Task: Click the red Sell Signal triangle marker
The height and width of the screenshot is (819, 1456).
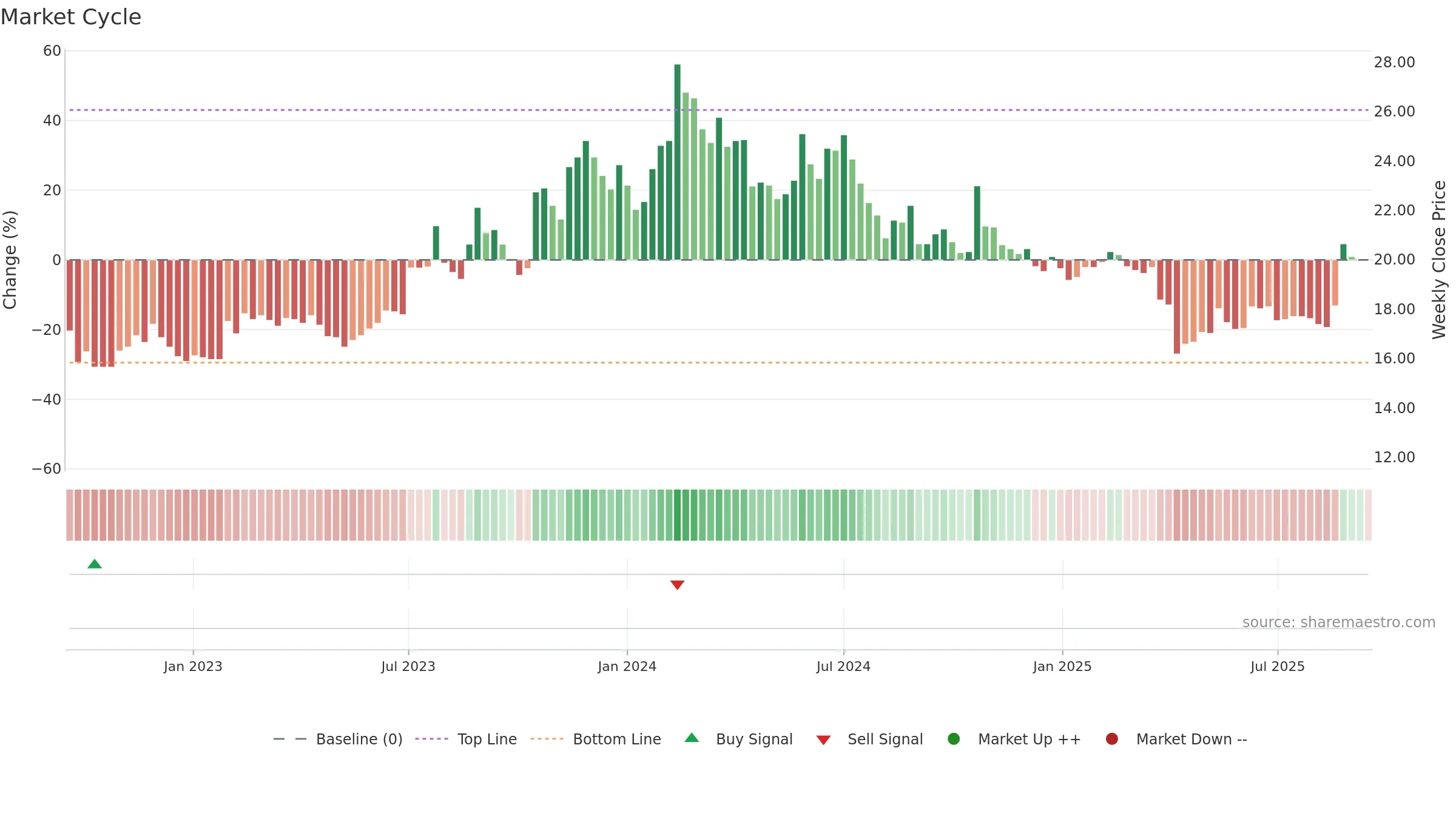Action: tap(677, 585)
